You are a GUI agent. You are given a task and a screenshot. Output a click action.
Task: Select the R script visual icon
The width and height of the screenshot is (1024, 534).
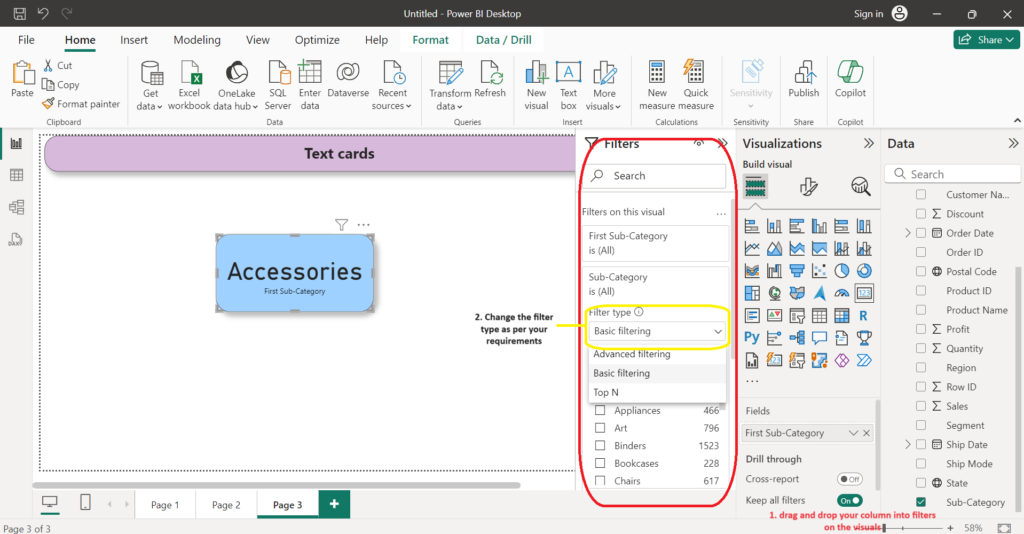(x=863, y=315)
